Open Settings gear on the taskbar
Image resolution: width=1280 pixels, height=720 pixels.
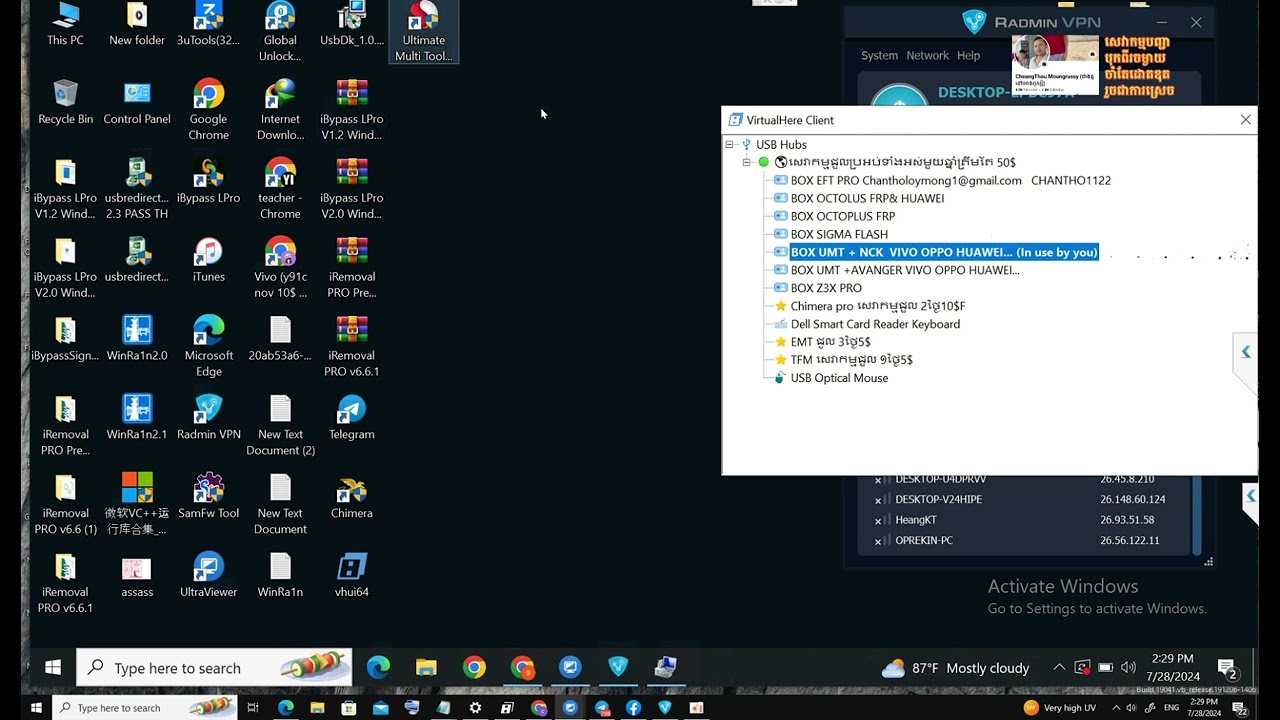click(475, 708)
